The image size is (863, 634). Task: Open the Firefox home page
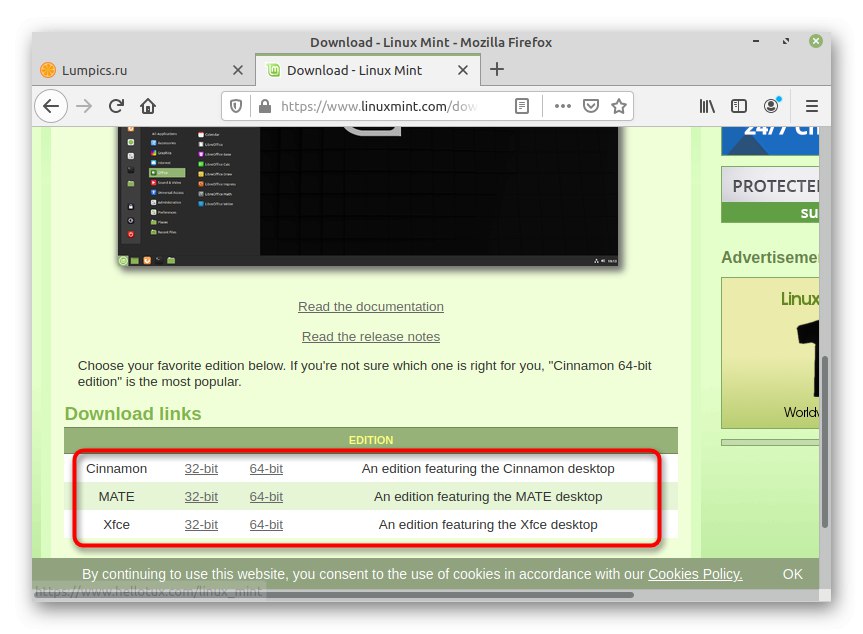point(148,106)
